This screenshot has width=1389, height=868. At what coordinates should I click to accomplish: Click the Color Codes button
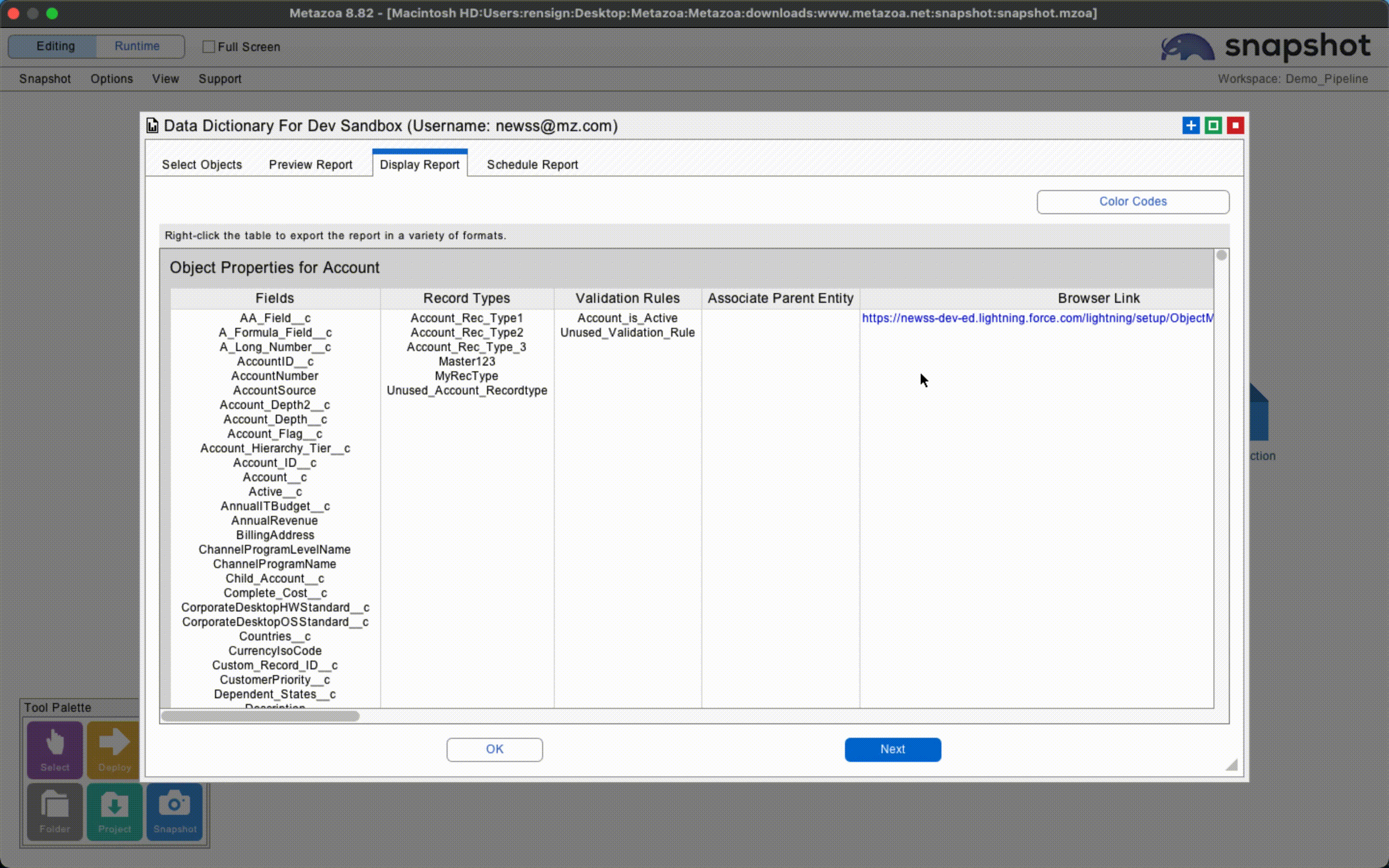point(1133,202)
